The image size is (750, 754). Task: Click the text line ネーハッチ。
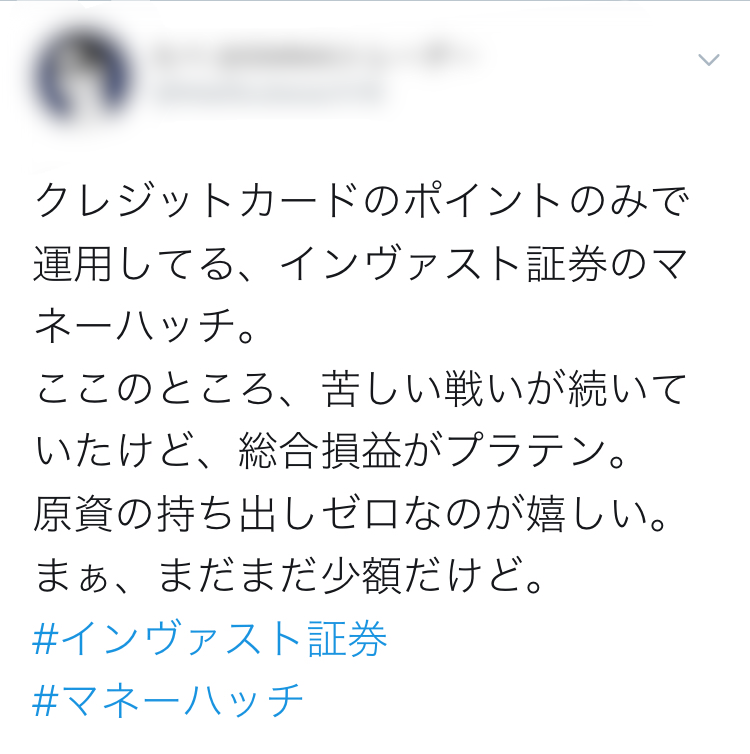(x=144, y=326)
